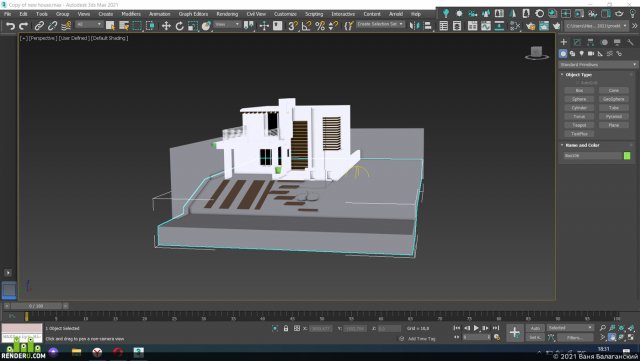The height and width of the screenshot is (361, 640).
Task: Click the Render Production teapot icon
Action: pyautogui.click(x=556, y=26)
